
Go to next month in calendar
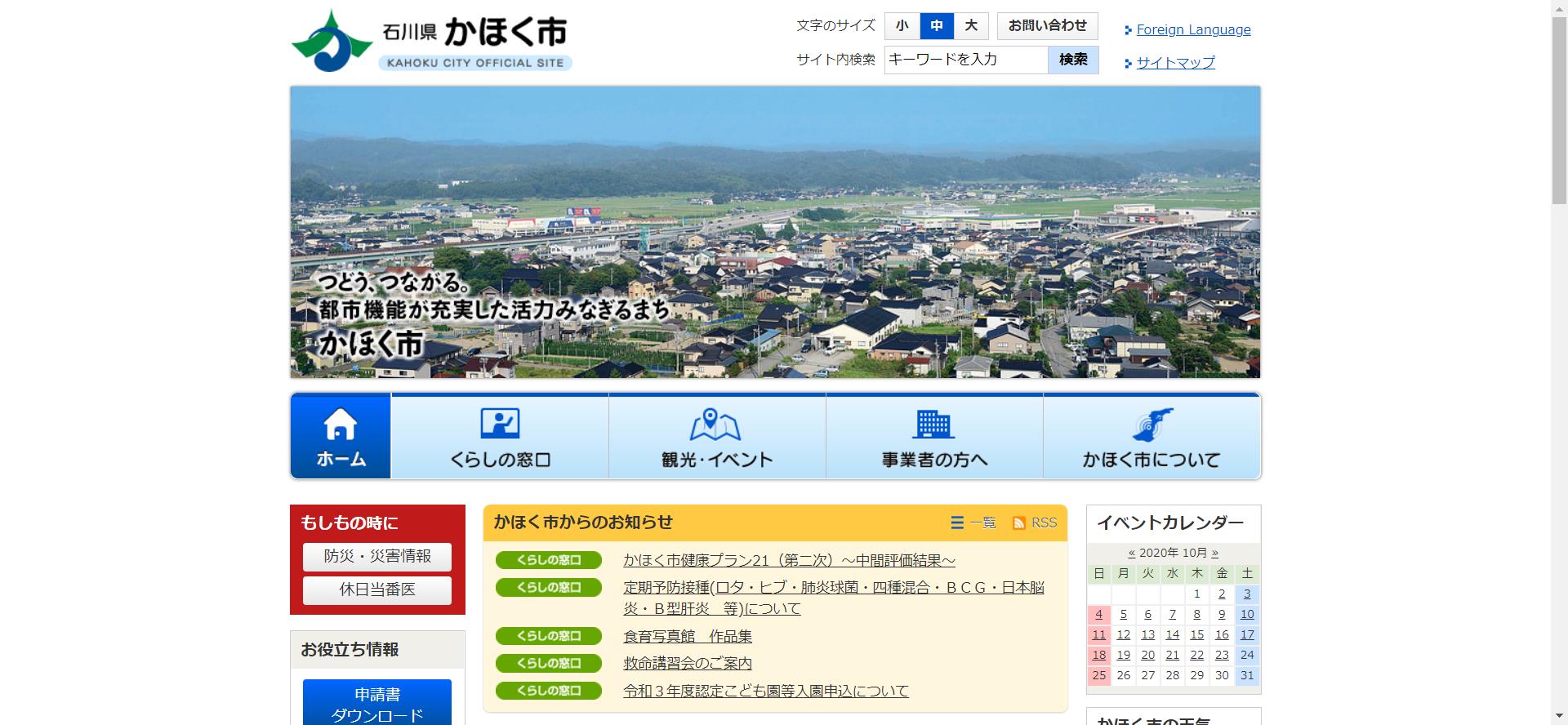tap(1214, 554)
